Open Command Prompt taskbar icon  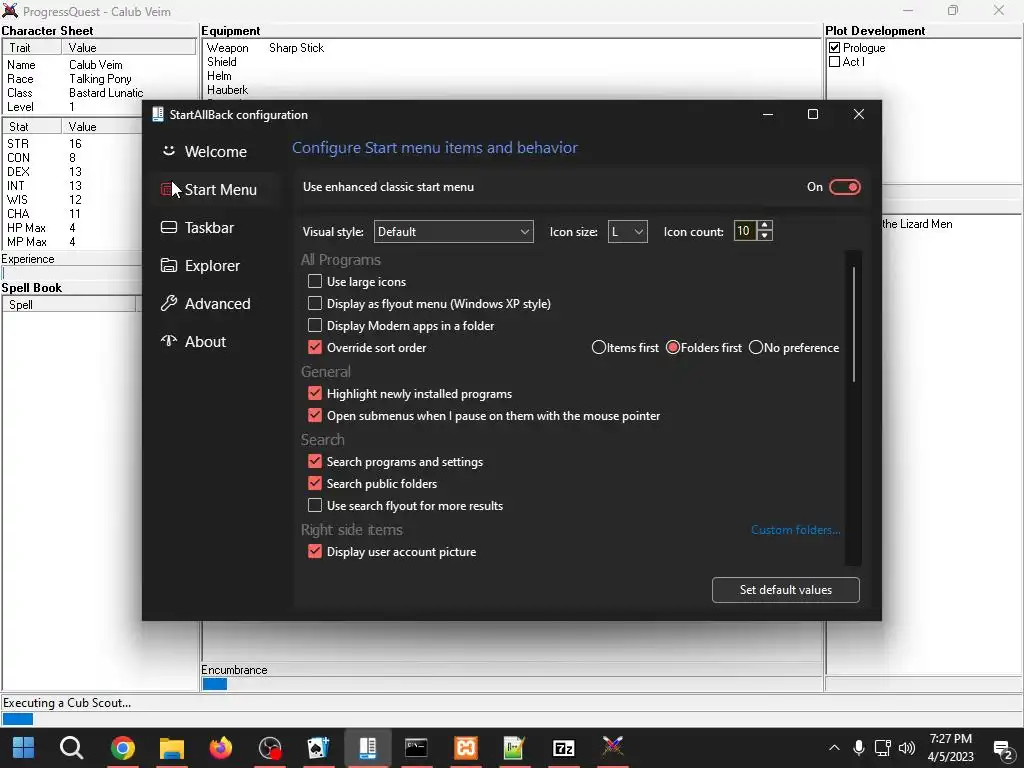(x=416, y=747)
